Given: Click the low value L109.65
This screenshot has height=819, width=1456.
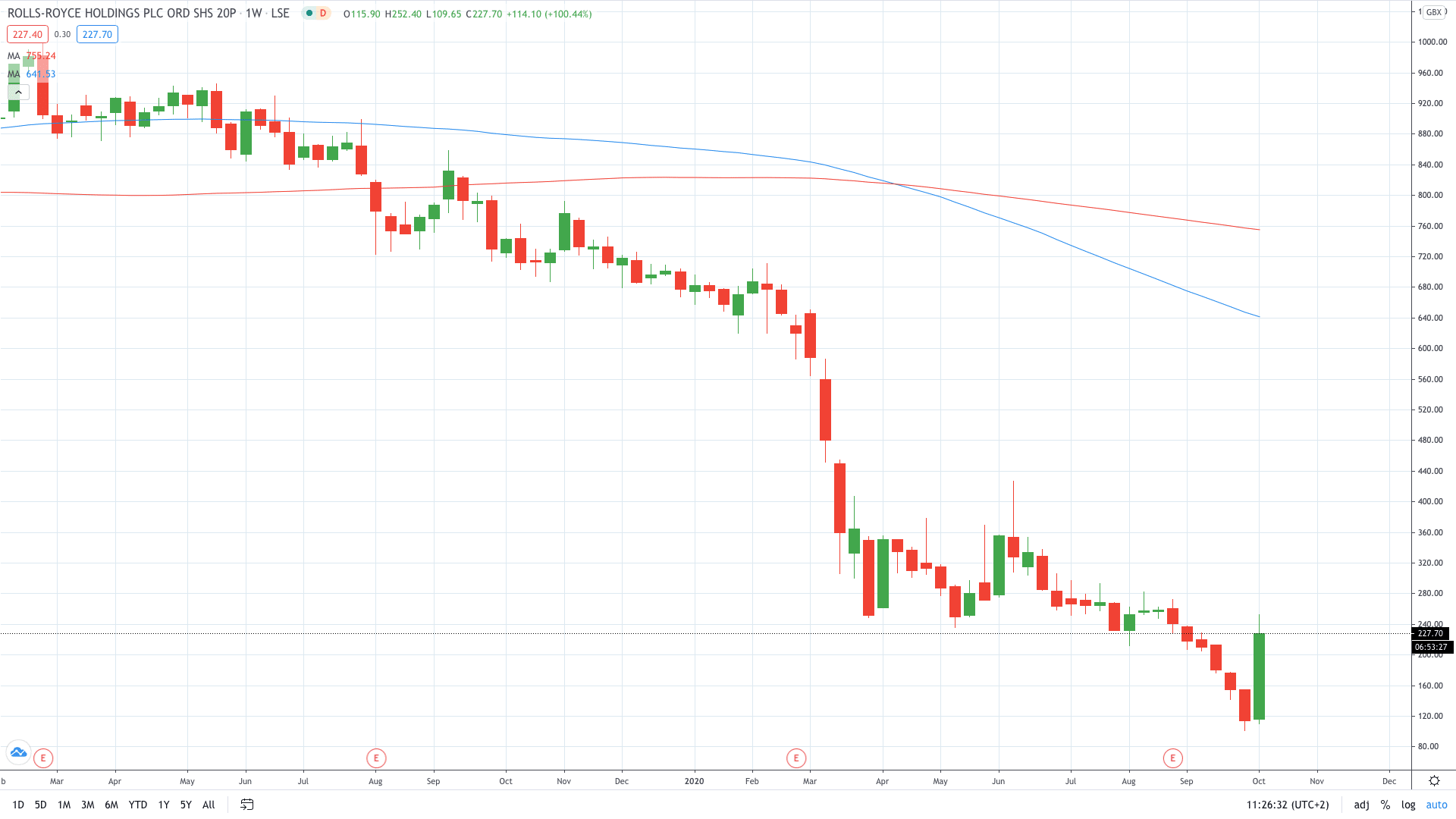Looking at the screenshot, I should (x=444, y=14).
